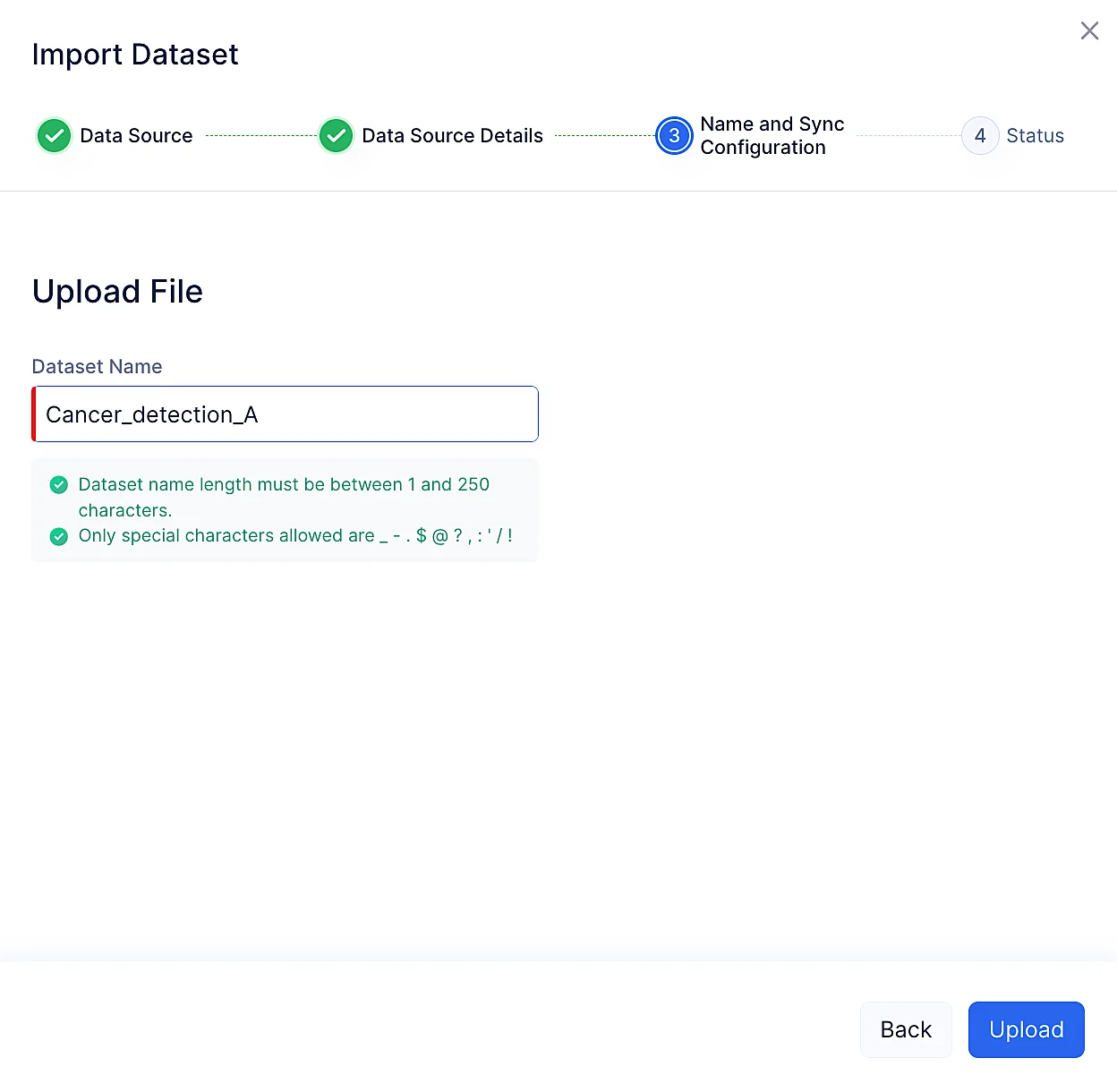Click the special characters validation check icon
Screen dimensions: 1117x1092
(x=59, y=536)
